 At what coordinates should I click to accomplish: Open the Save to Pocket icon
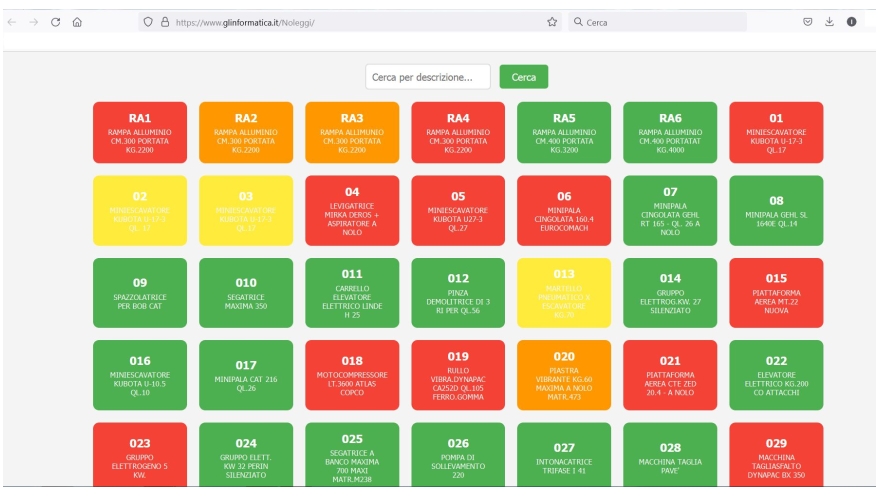(807, 22)
